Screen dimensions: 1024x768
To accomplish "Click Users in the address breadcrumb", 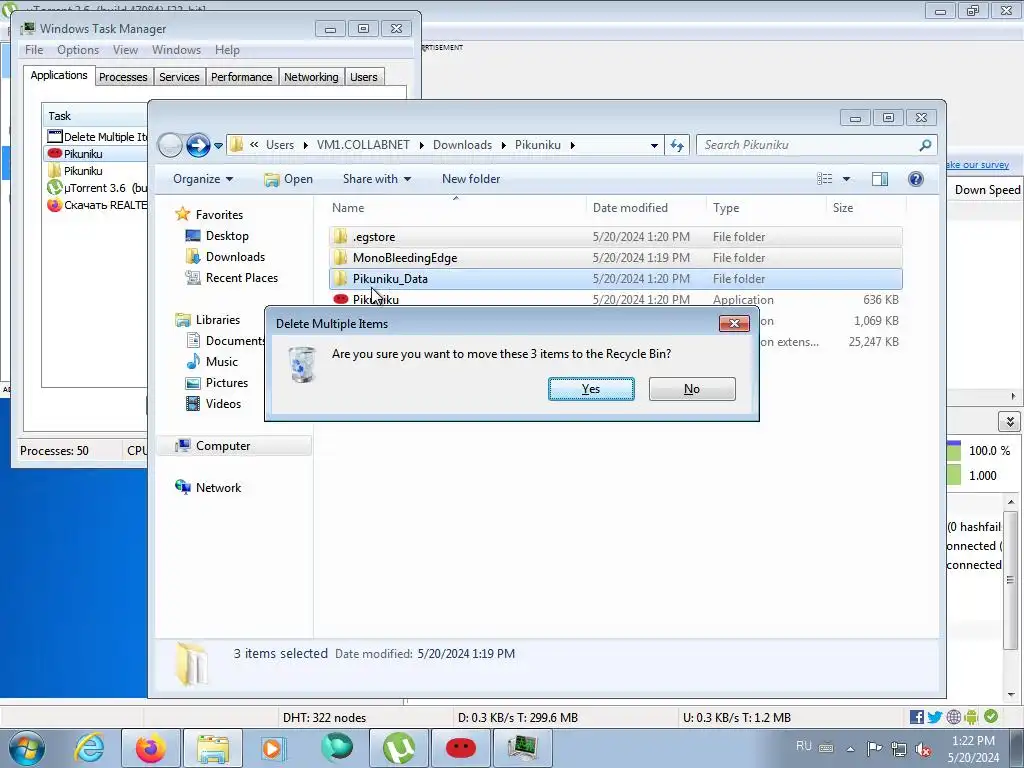I will point(280,145).
